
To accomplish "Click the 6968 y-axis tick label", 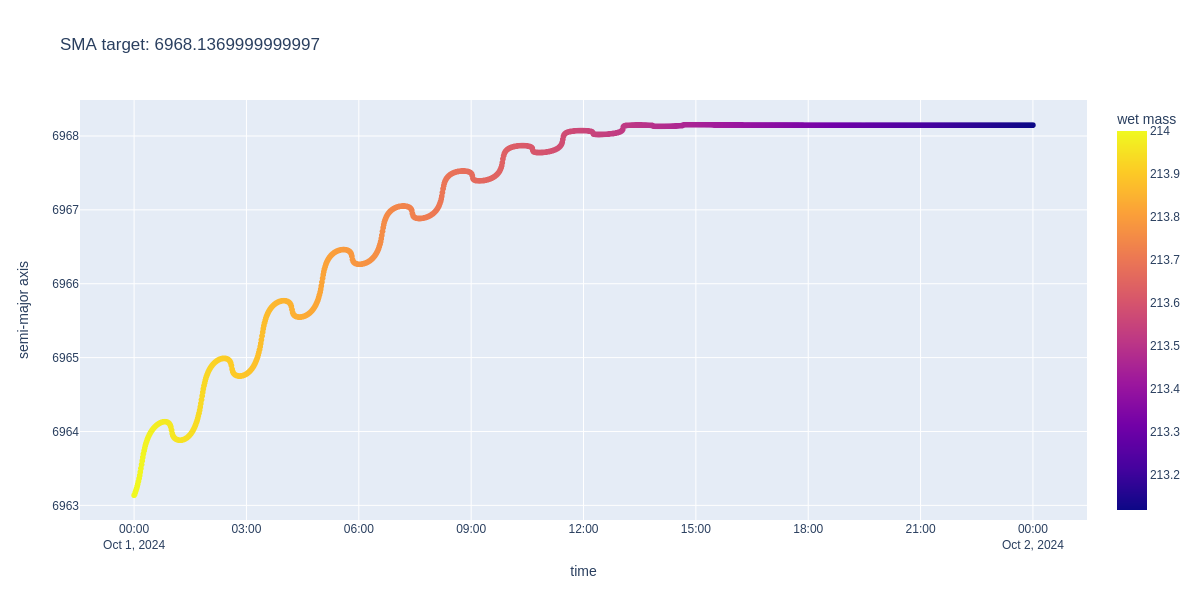I will pos(65,136).
